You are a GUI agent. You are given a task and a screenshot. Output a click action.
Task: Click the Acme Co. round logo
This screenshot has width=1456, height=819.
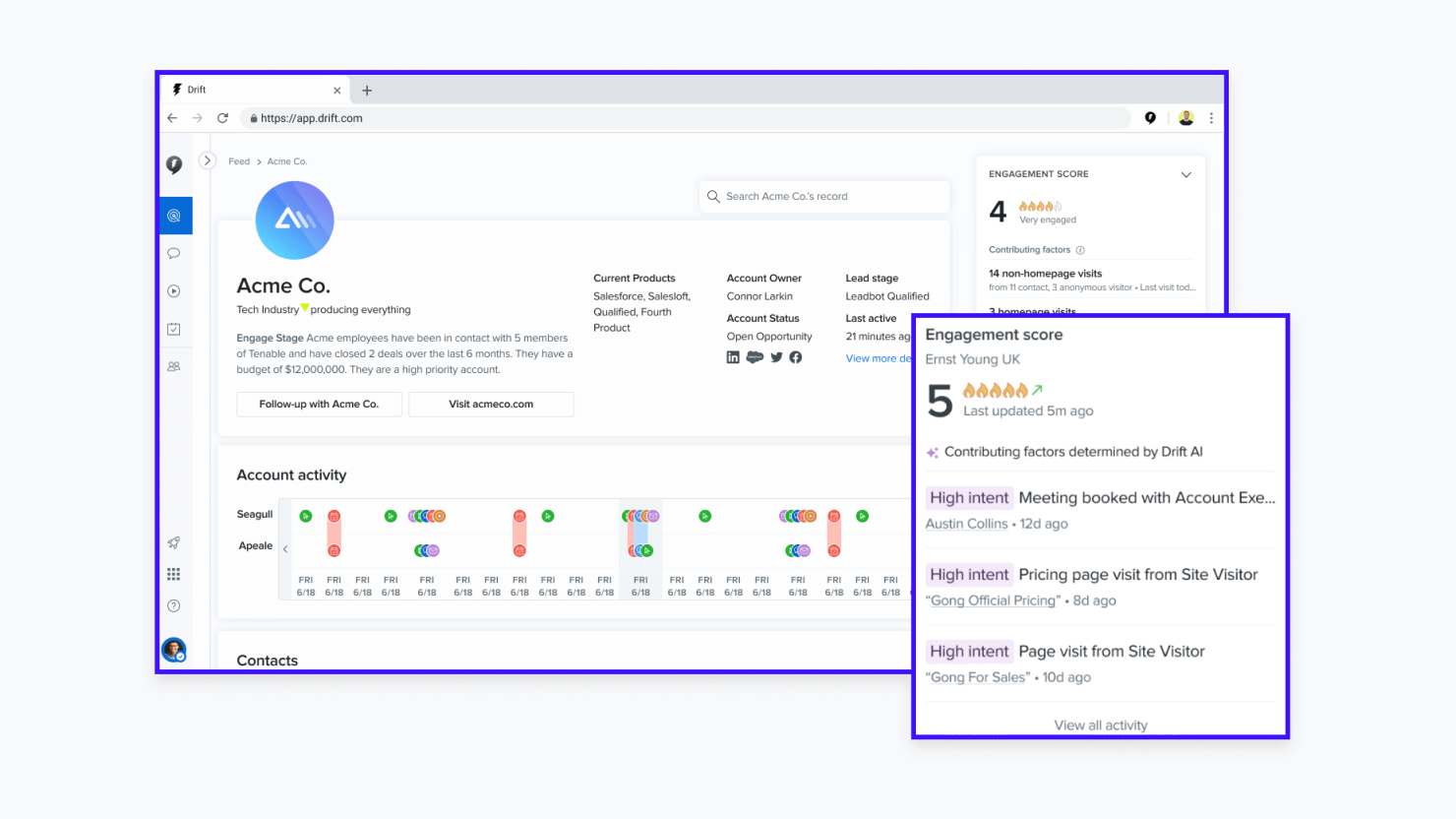coord(295,220)
